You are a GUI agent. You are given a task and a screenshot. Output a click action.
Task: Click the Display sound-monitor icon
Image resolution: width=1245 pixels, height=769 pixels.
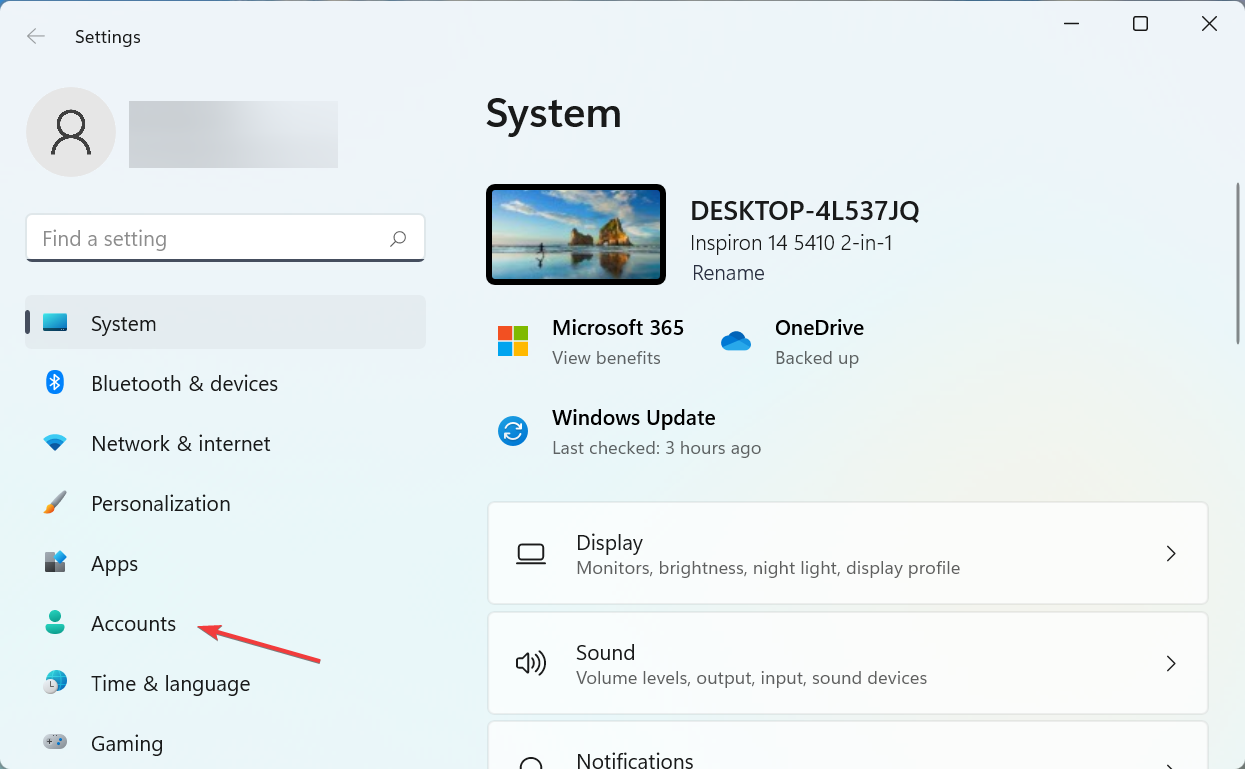coord(531,553)
